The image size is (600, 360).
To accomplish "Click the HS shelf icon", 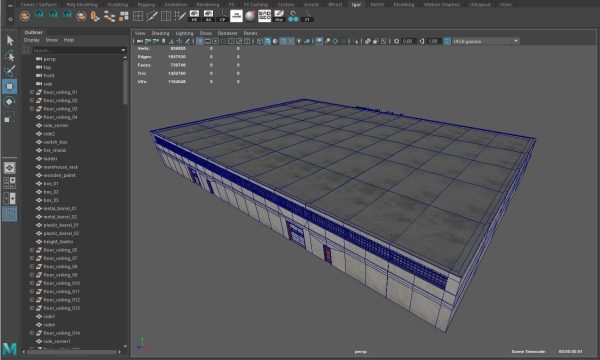I will click(x=194, y=16).
